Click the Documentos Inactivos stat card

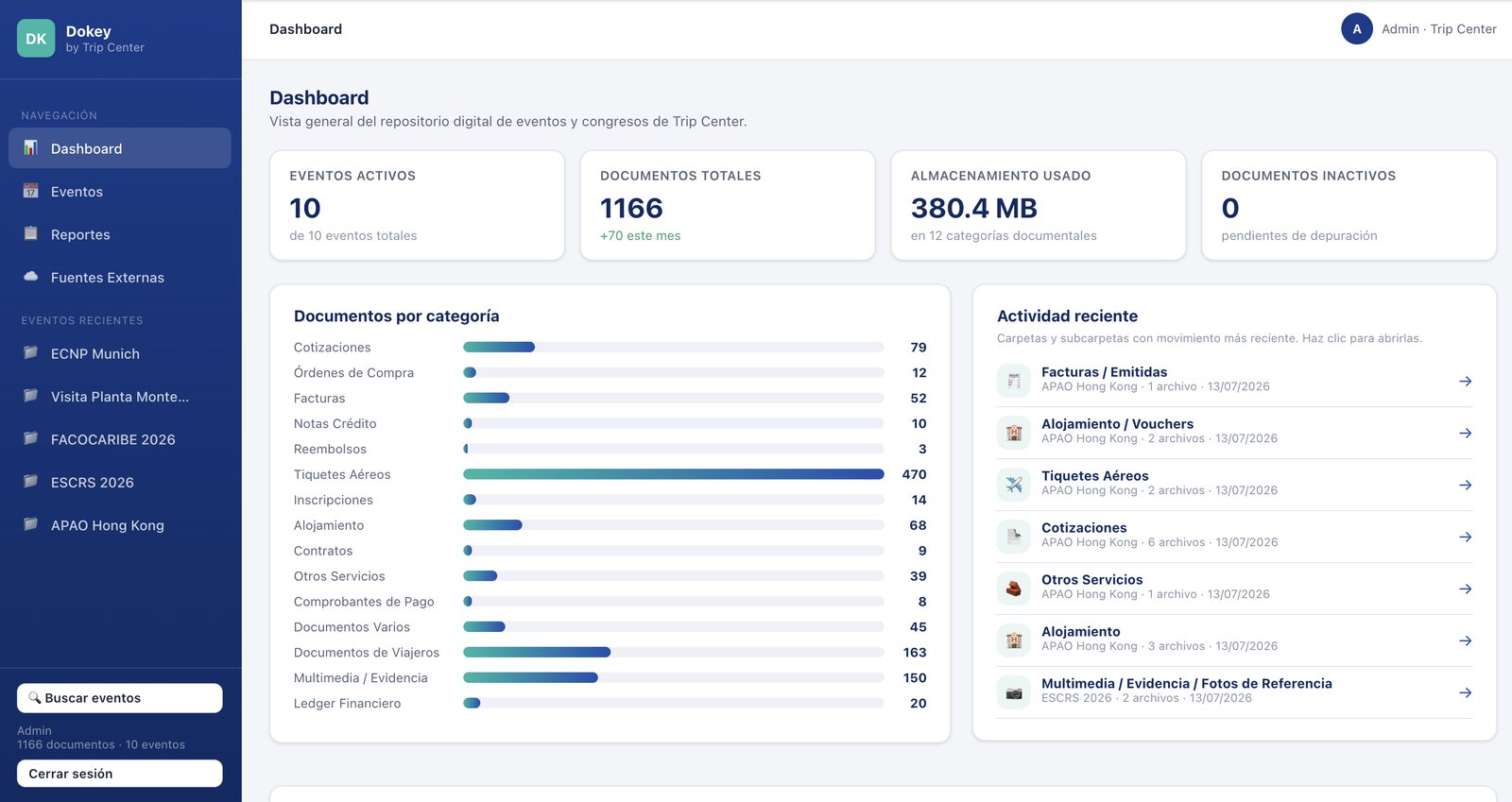point(1349,205)
